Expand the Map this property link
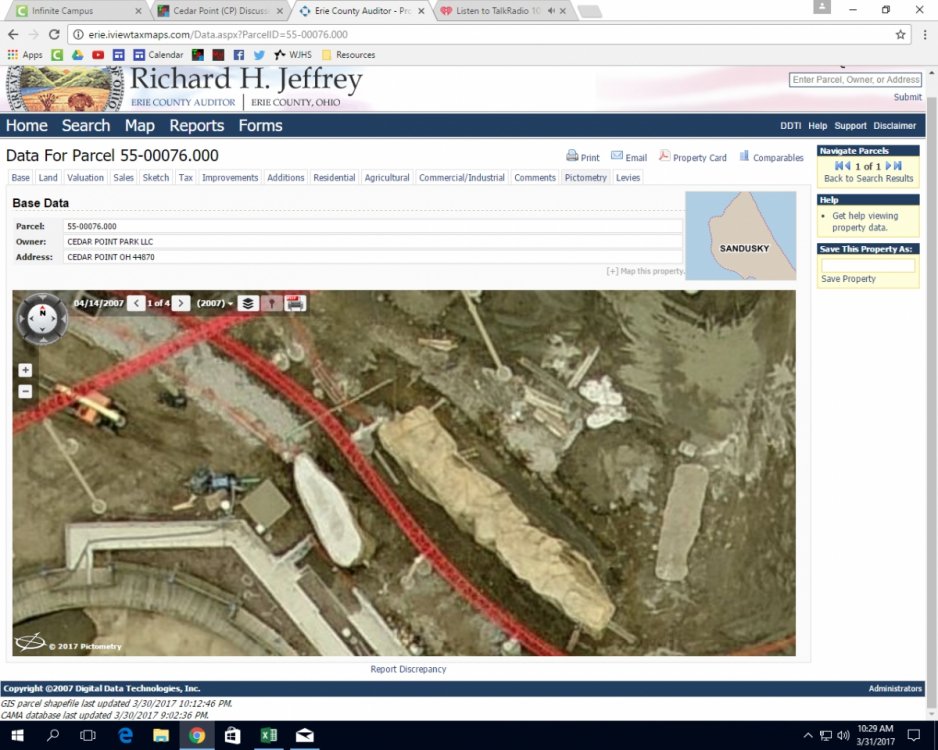Viewport: 938px width, 750px height. 645,271
